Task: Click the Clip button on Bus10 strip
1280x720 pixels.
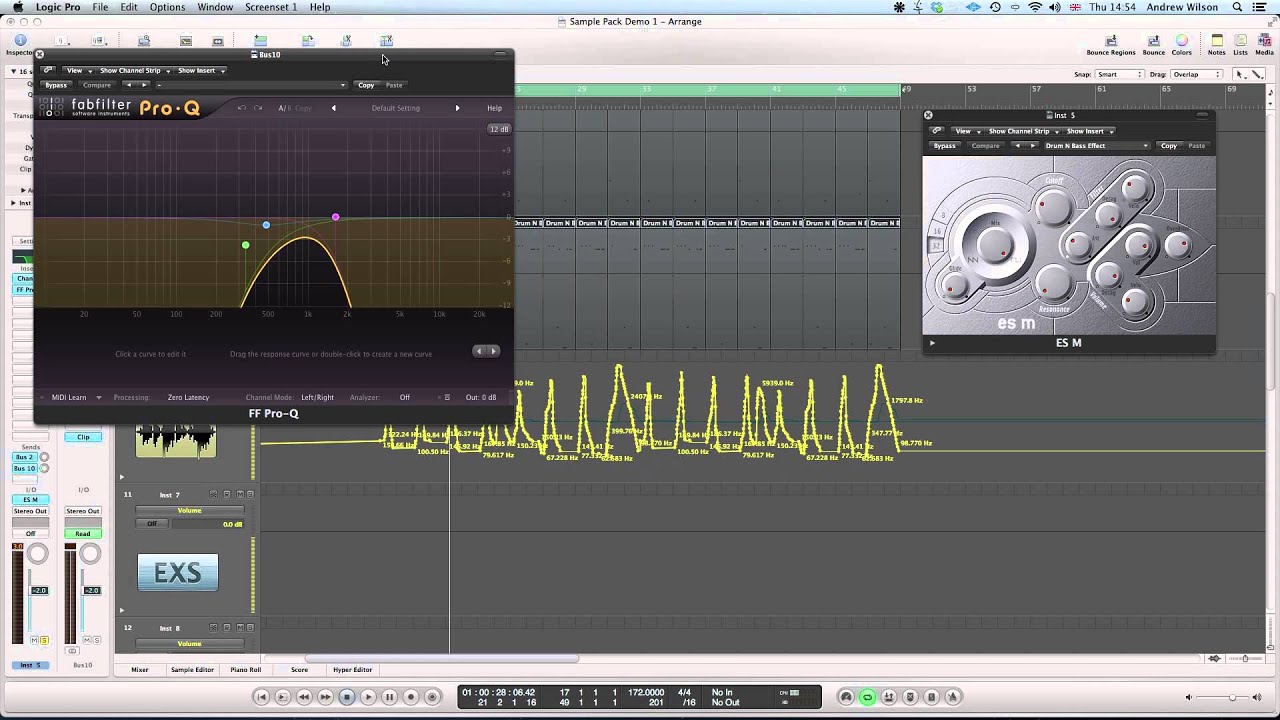Action: (83, 437)
